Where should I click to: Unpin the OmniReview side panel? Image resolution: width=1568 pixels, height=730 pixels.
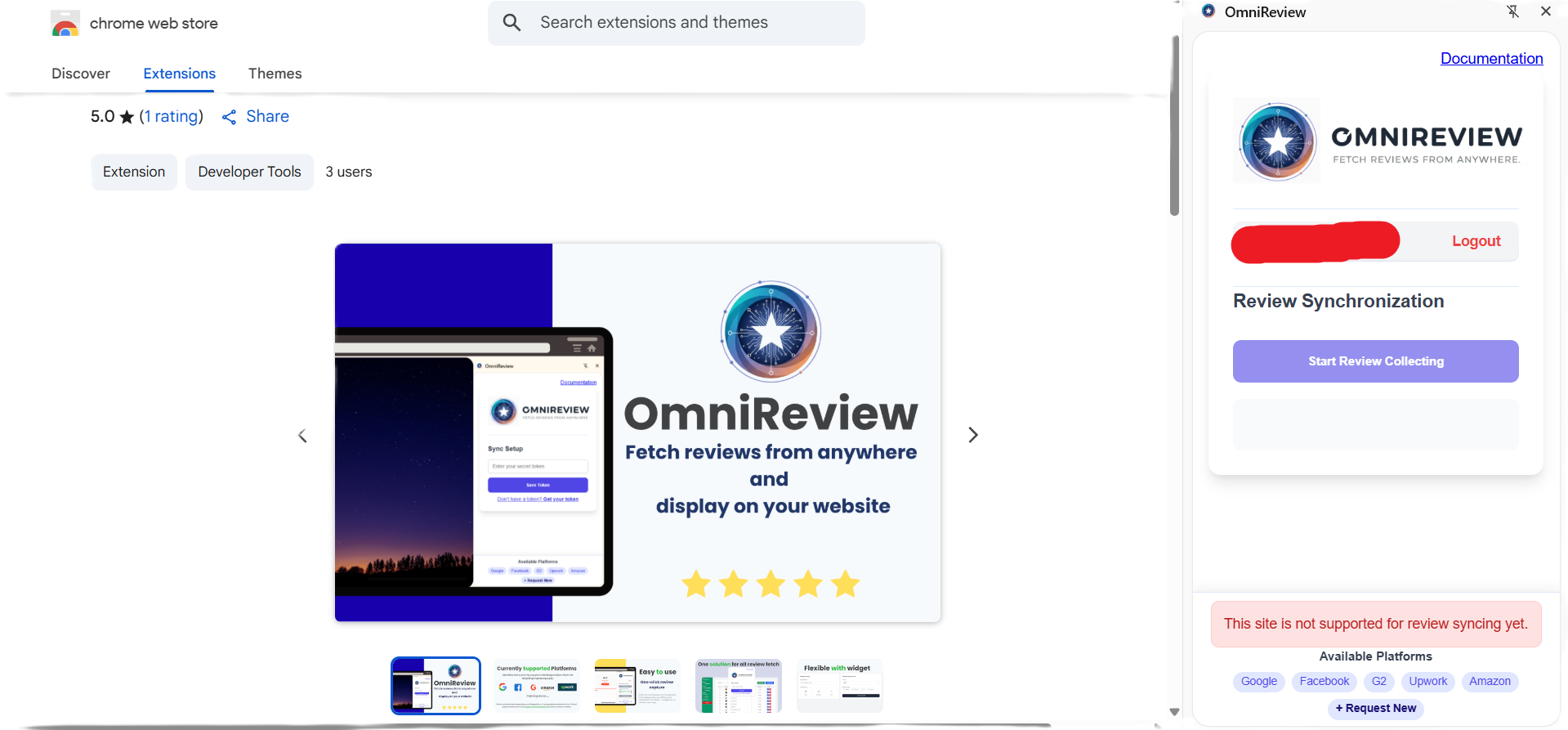[x=1512, y=11]
